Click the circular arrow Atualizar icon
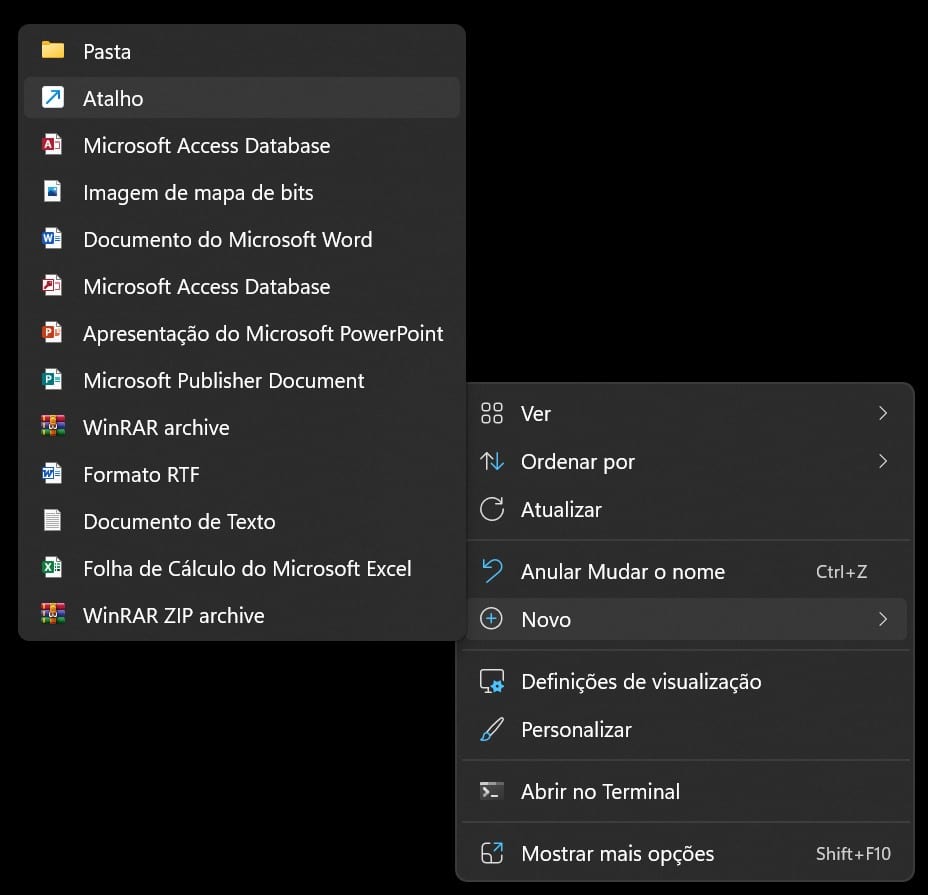The image size is (928, 895). (x=492, y=510)
